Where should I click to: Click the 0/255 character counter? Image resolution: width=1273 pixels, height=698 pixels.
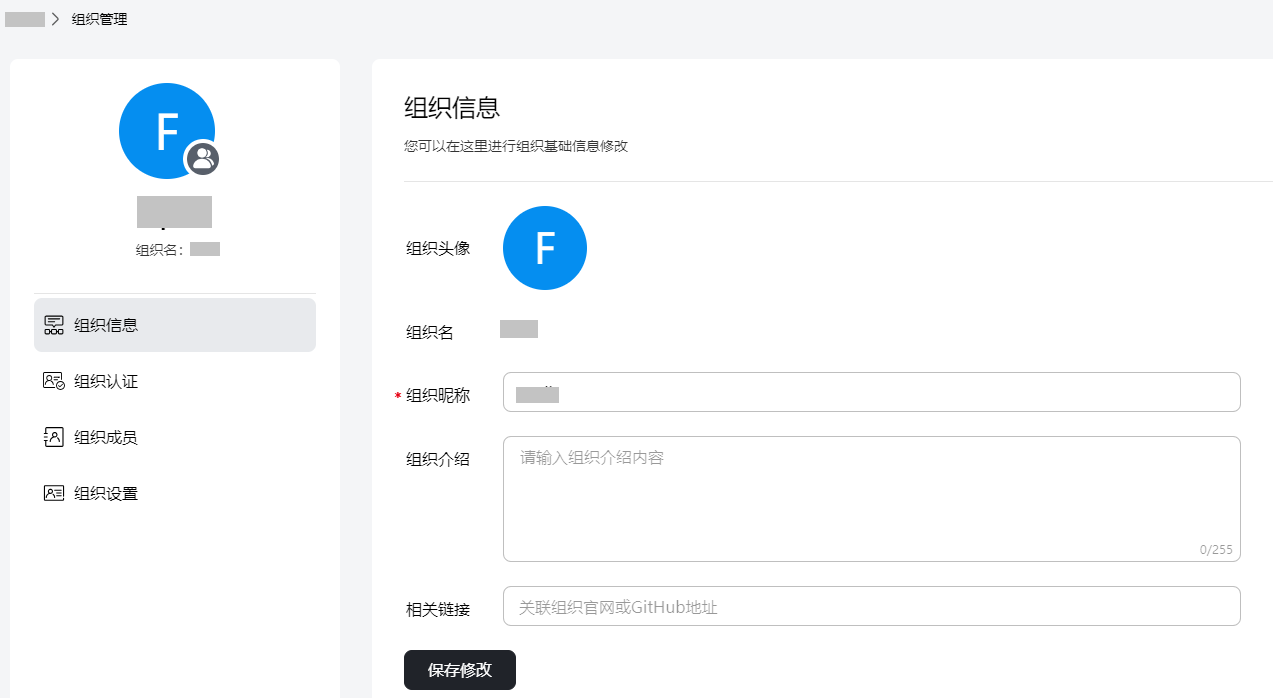(1216, 549)
